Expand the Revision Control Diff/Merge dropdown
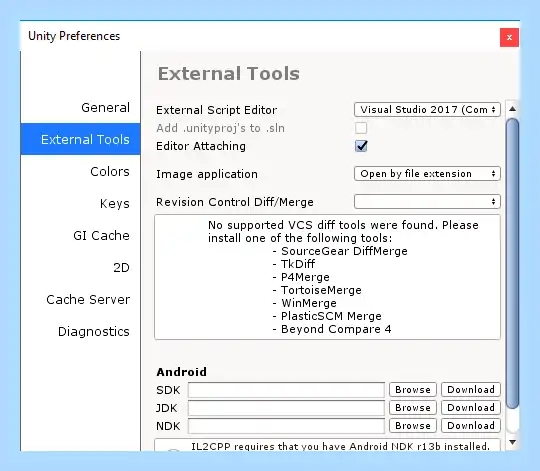The width and height of the screenshot is (540, 471). click(427, 201)
